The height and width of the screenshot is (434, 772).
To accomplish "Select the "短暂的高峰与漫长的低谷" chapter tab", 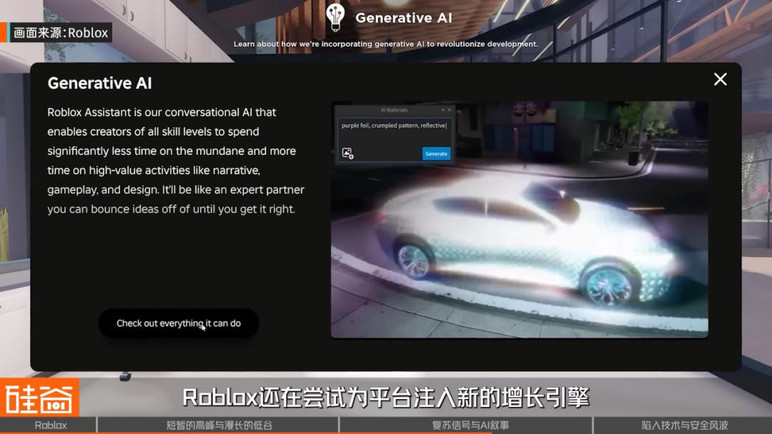I will coord(219,425).
